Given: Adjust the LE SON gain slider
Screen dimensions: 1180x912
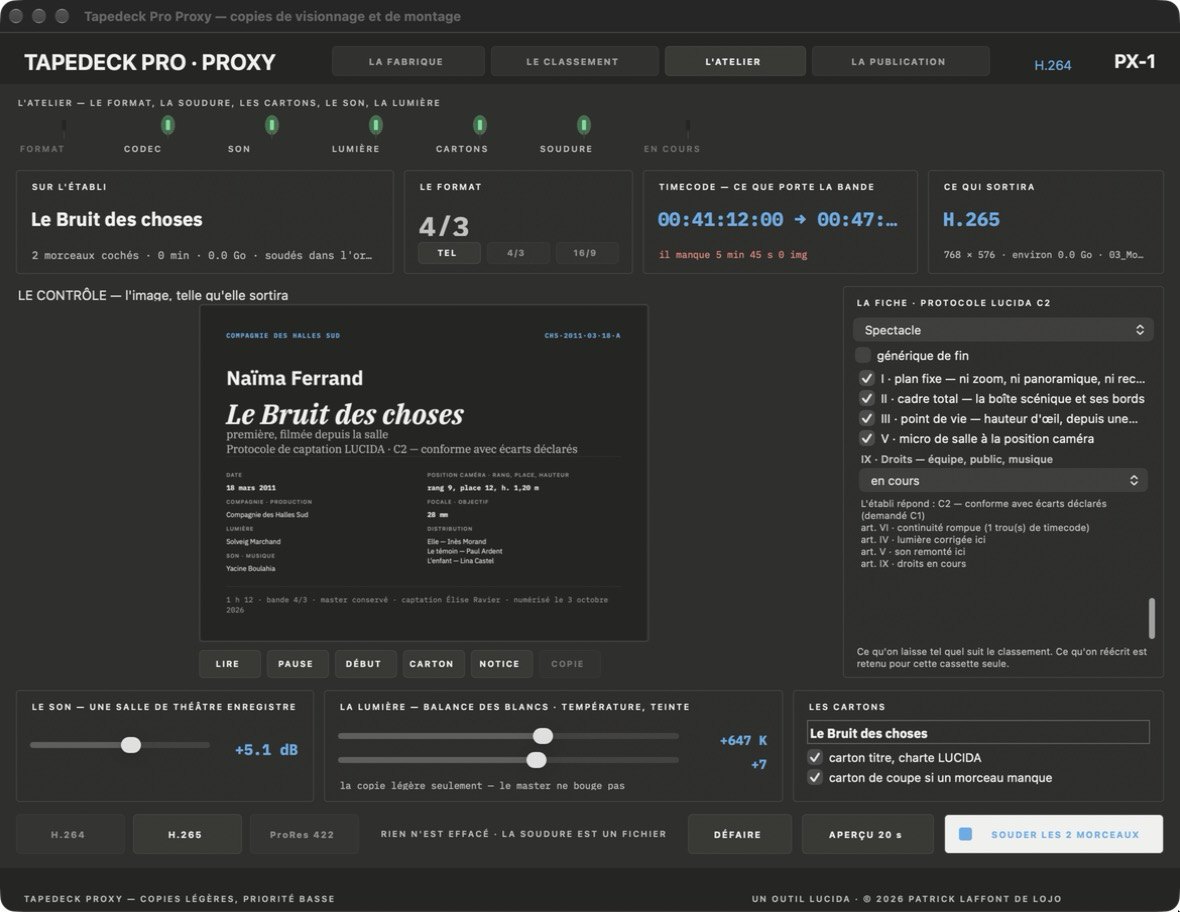Looking at the screenshot, I should [x=131, y=745].
